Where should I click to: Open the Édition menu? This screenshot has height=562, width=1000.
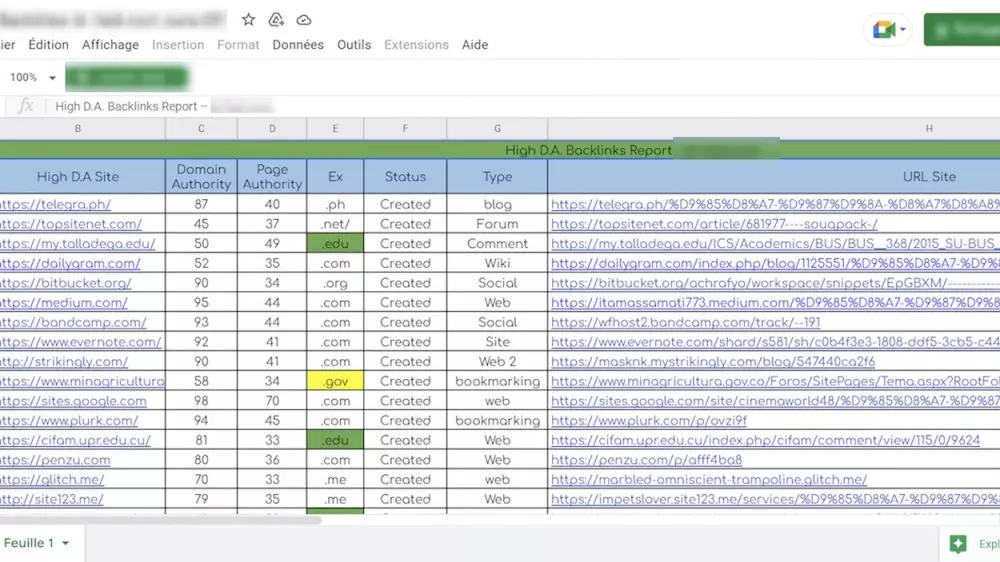pyautogui.click(x=48, y=45)
